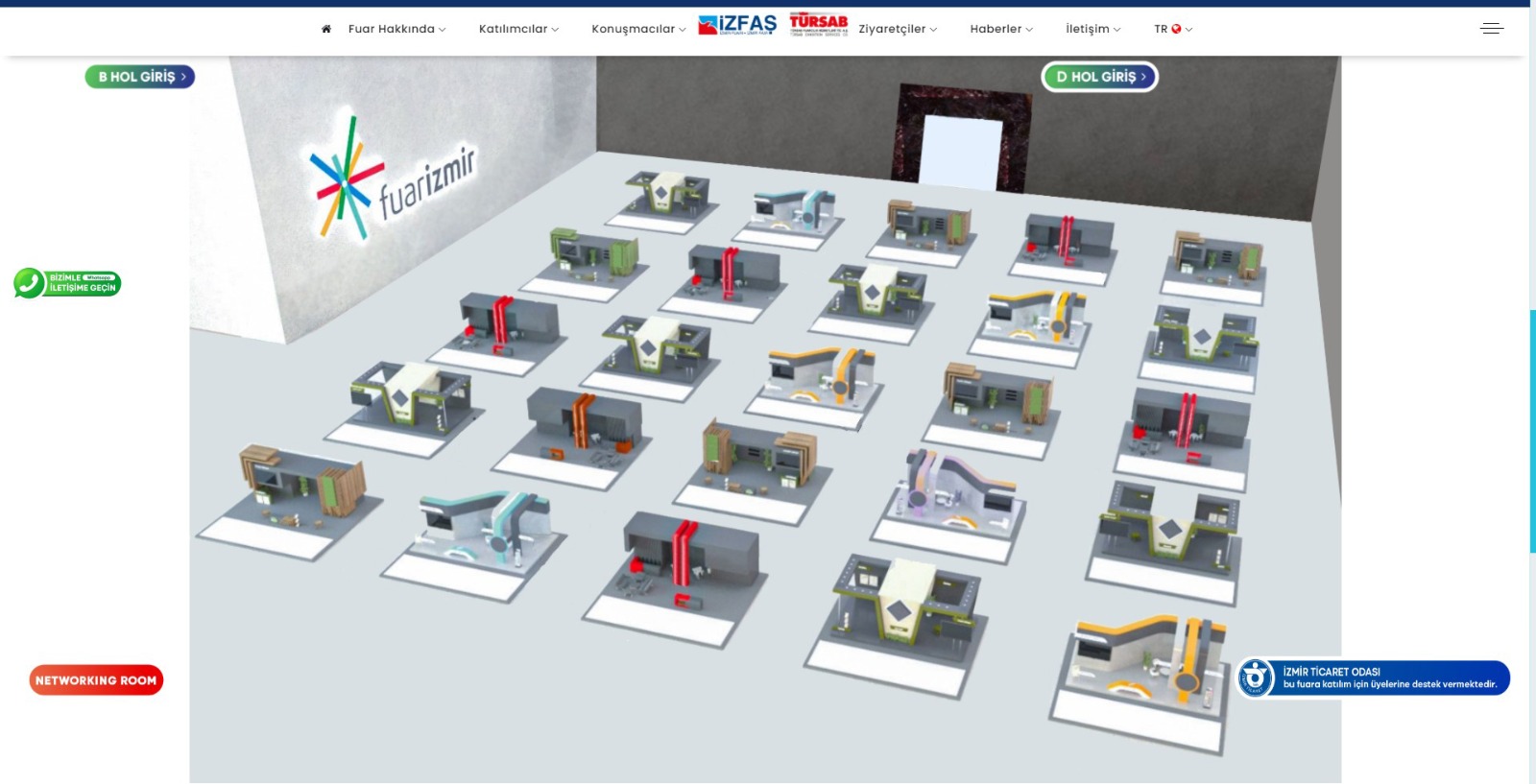Open the İletişim menu item

(1092, 29)
